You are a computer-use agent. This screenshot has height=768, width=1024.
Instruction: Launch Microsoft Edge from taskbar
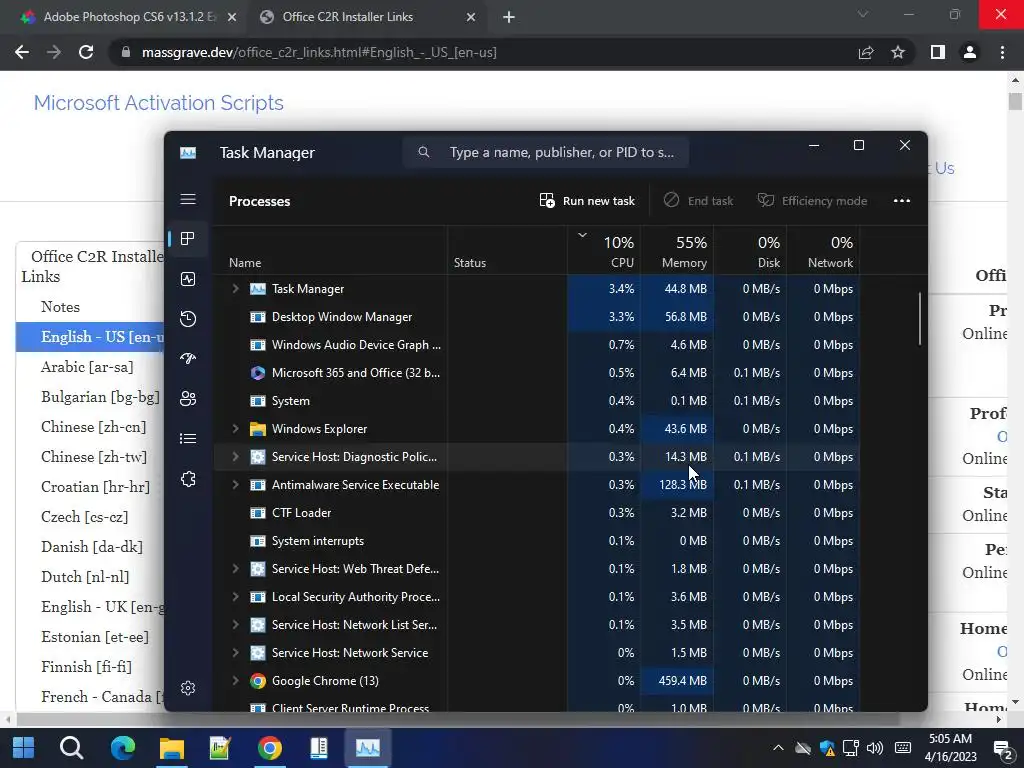point(122,748)
